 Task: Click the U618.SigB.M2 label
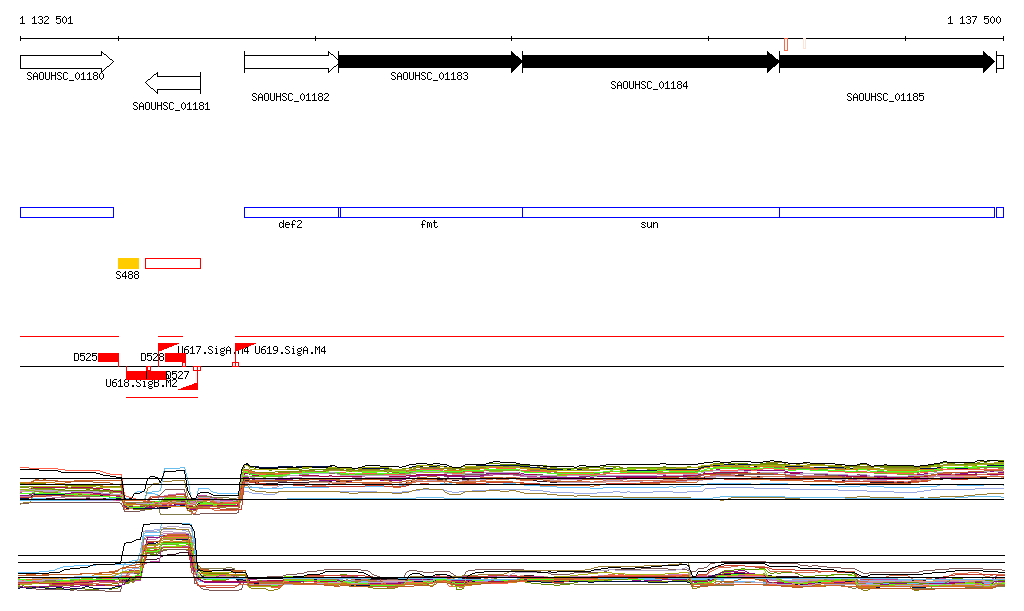tap(141, 383)
